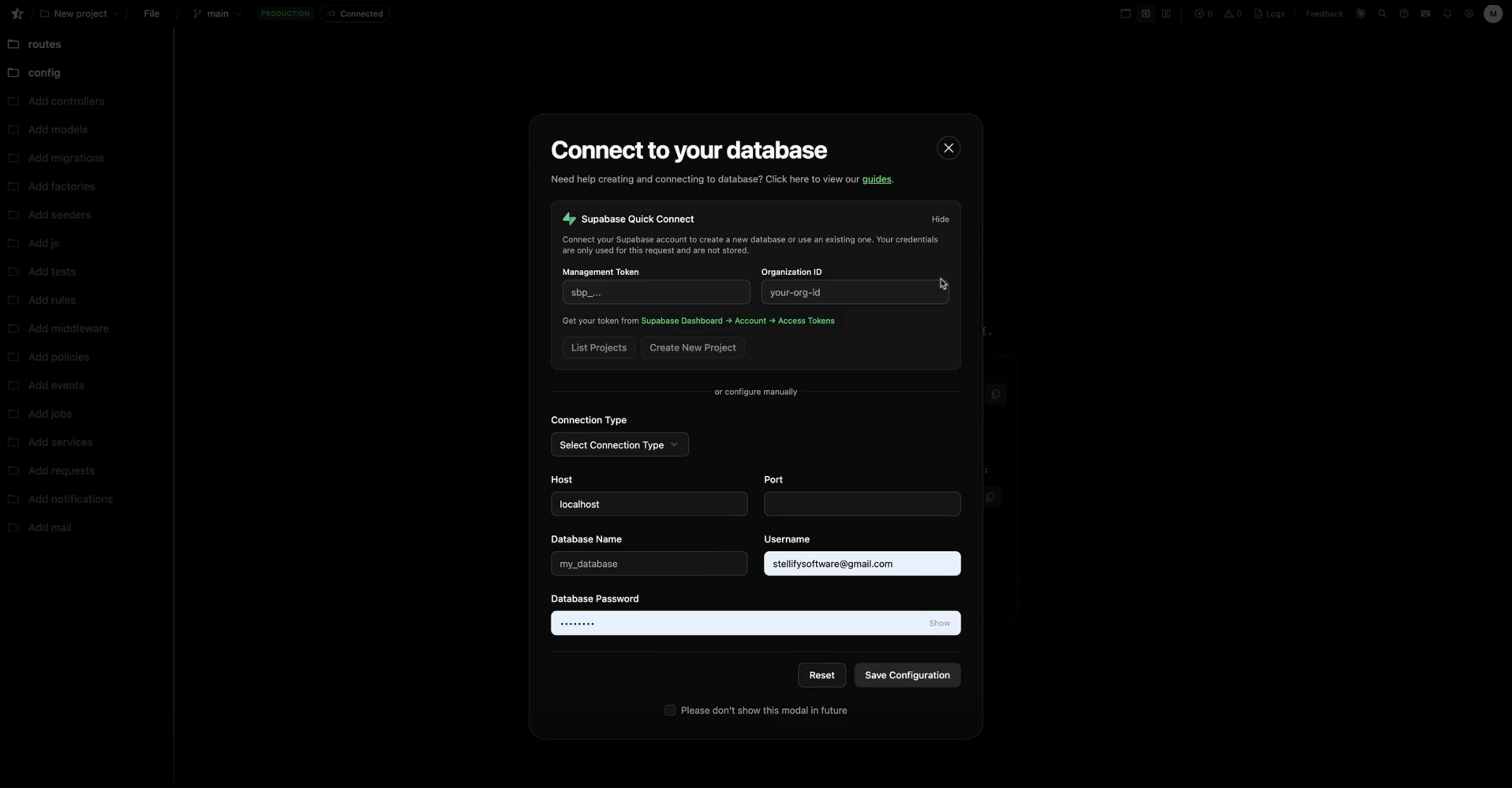Open the help question mark icon
The width and height of the screenshot is (1512, 788).
[x=1404, y=13]
